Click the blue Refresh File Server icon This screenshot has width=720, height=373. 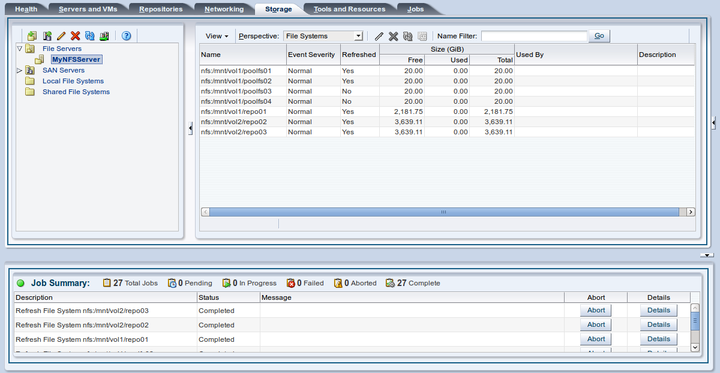90,36
